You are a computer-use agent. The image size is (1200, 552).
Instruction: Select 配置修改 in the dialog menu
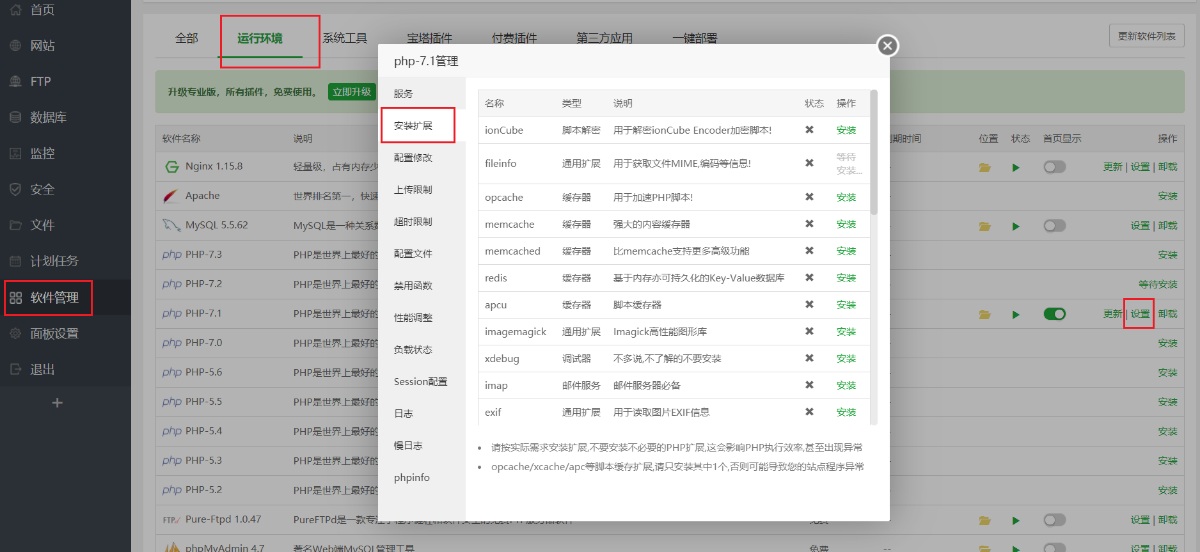pyautogui.click(x=413, y=158)
